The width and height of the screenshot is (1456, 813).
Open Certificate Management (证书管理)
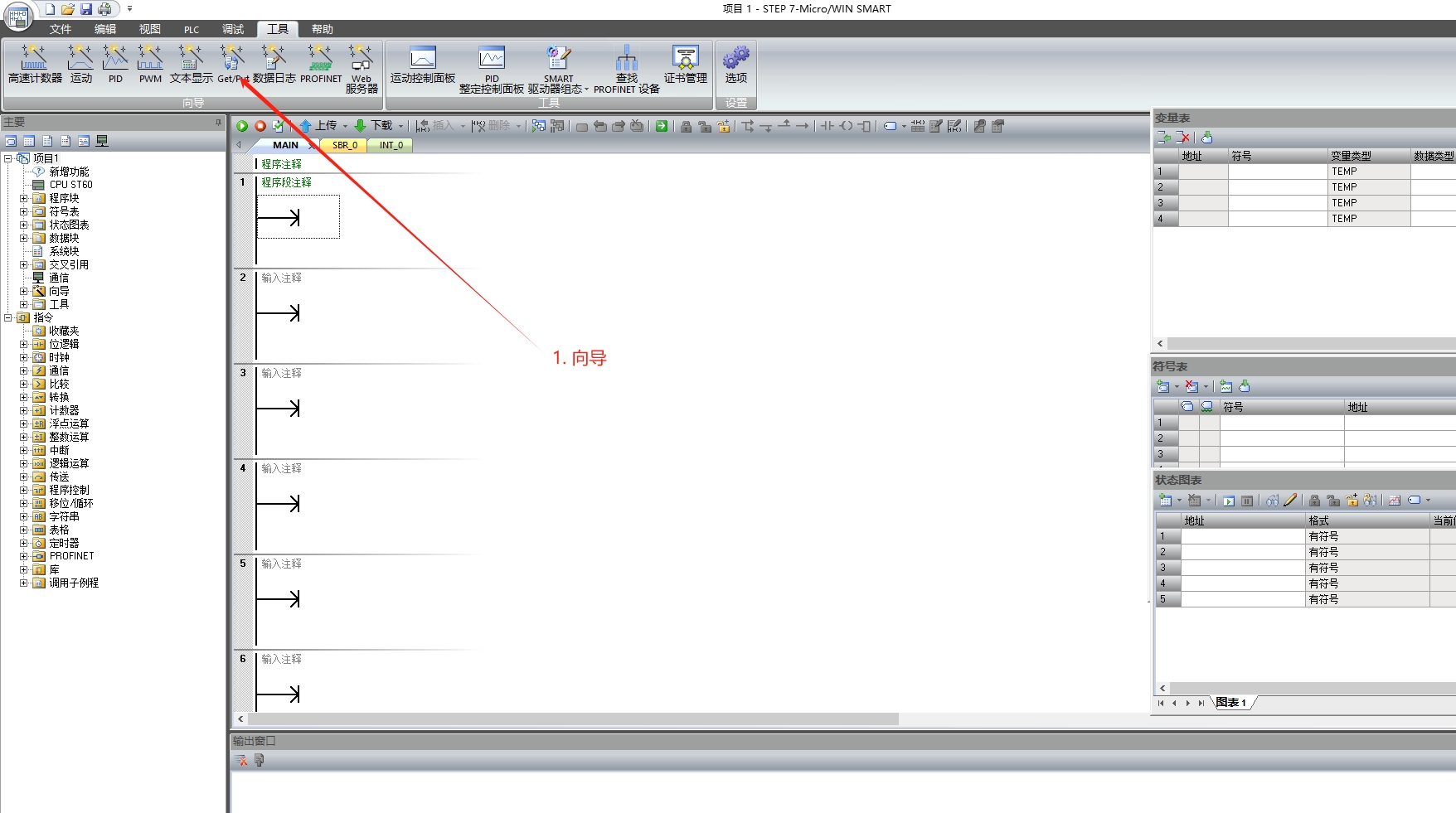685,64
